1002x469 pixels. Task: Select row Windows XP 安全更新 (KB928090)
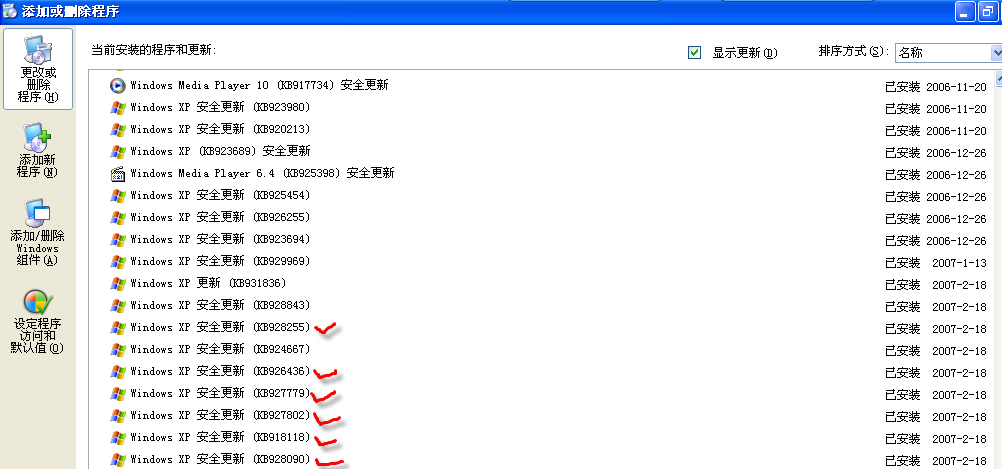(548, 459)
